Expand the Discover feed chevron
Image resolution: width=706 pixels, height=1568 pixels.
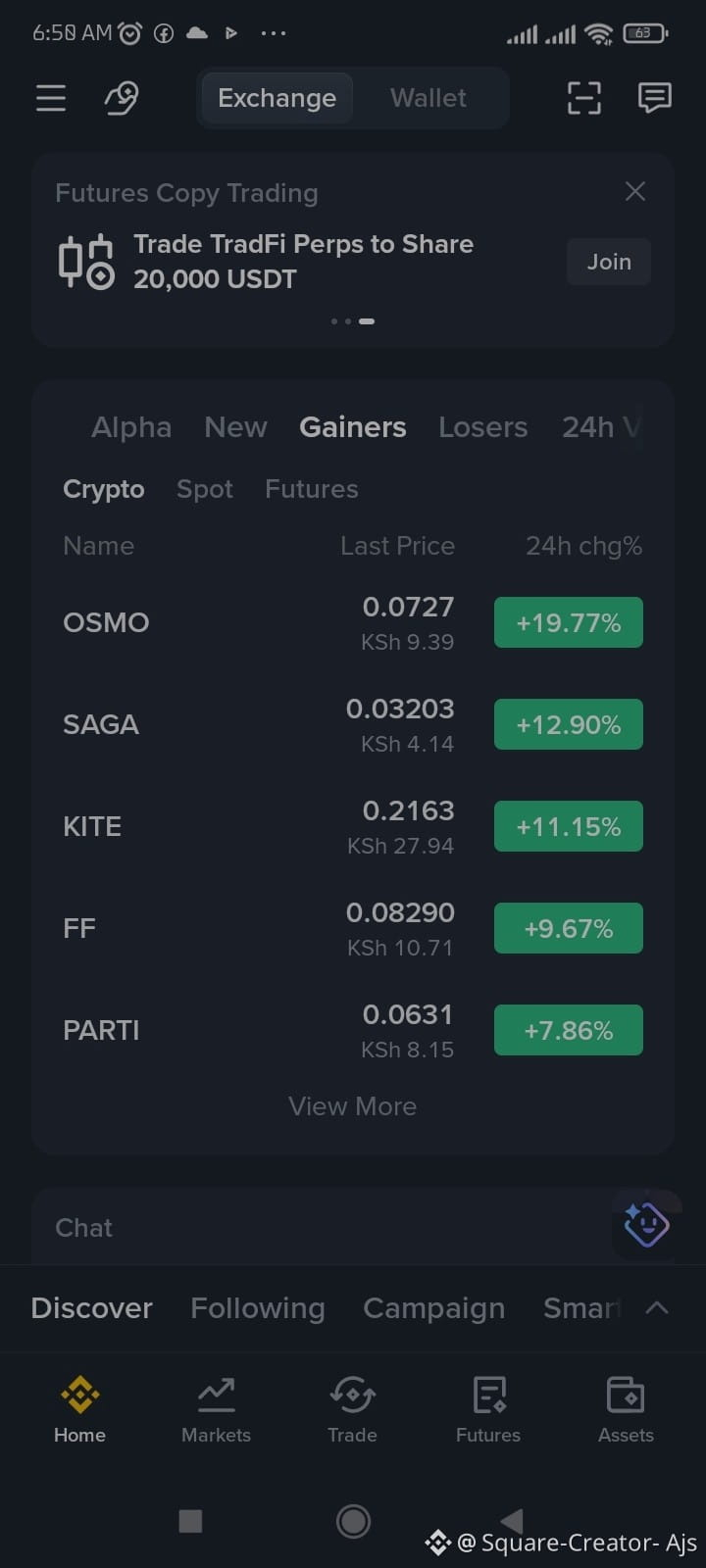(657, 1307)
